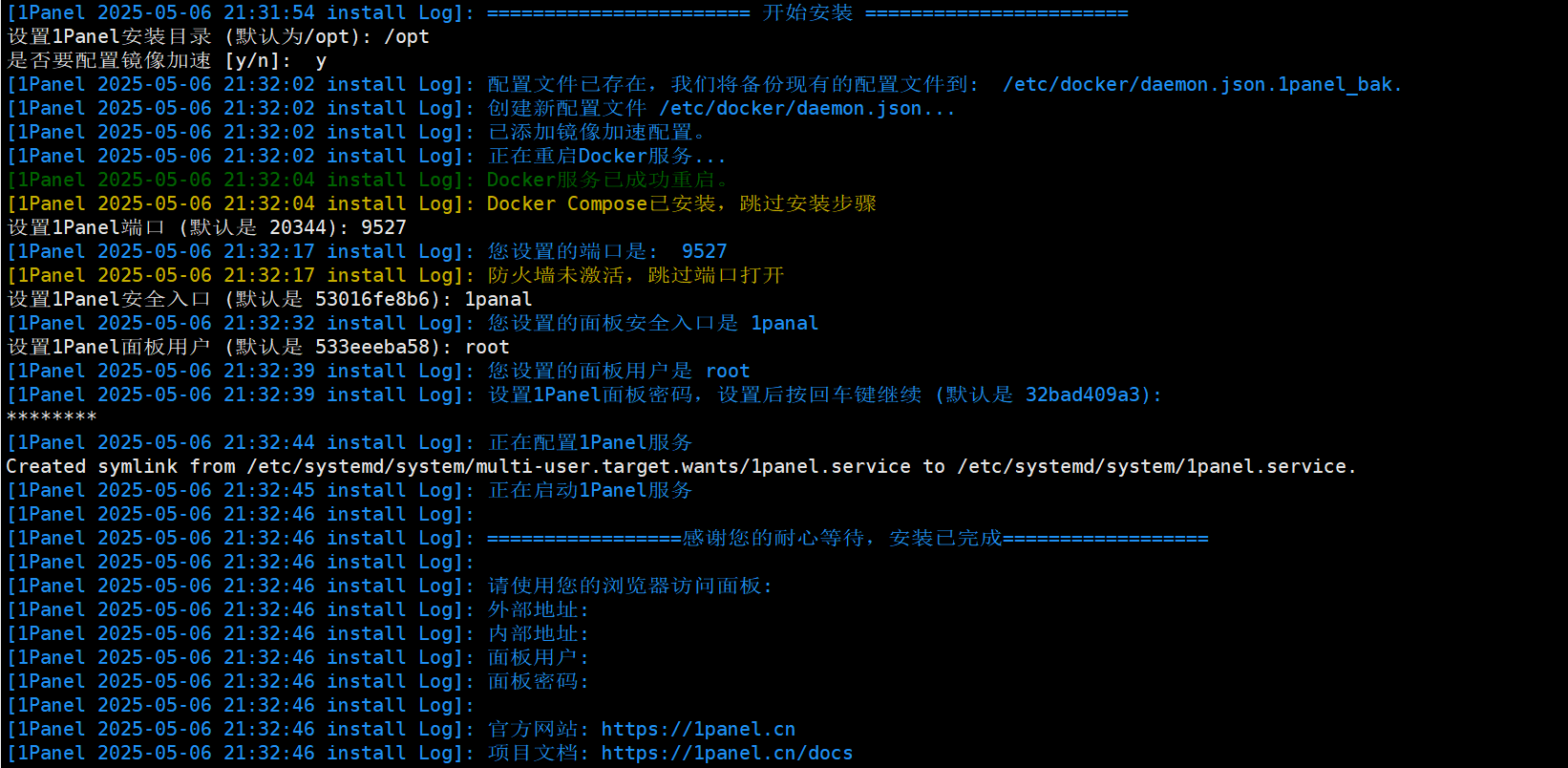Click the green 'Docker服务已成功重启' message
Screen dimensions: 1568x768
[x=607, y=180]
